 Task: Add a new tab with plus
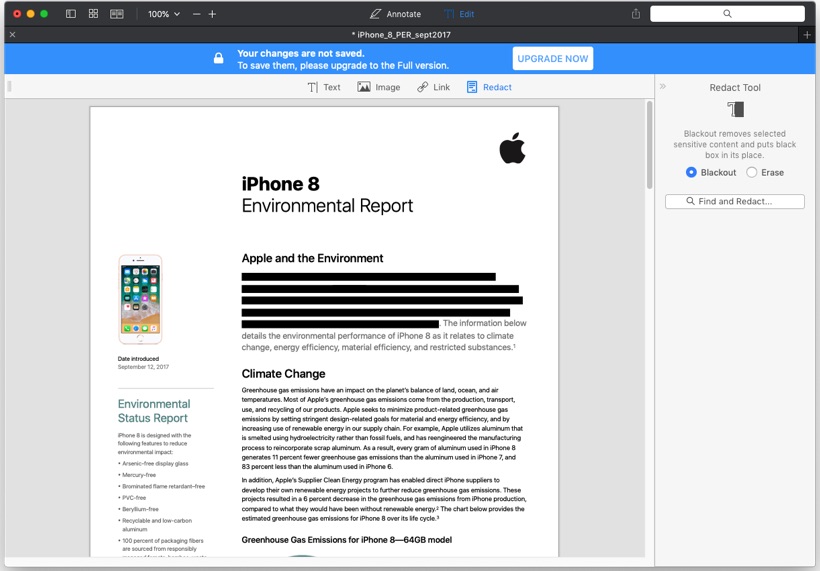coord(807,35)
